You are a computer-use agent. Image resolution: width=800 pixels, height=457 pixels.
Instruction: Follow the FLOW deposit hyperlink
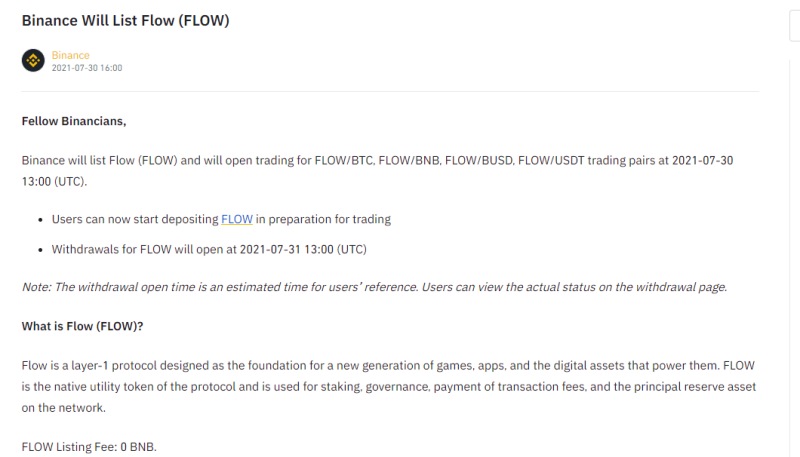pos(237,219)
